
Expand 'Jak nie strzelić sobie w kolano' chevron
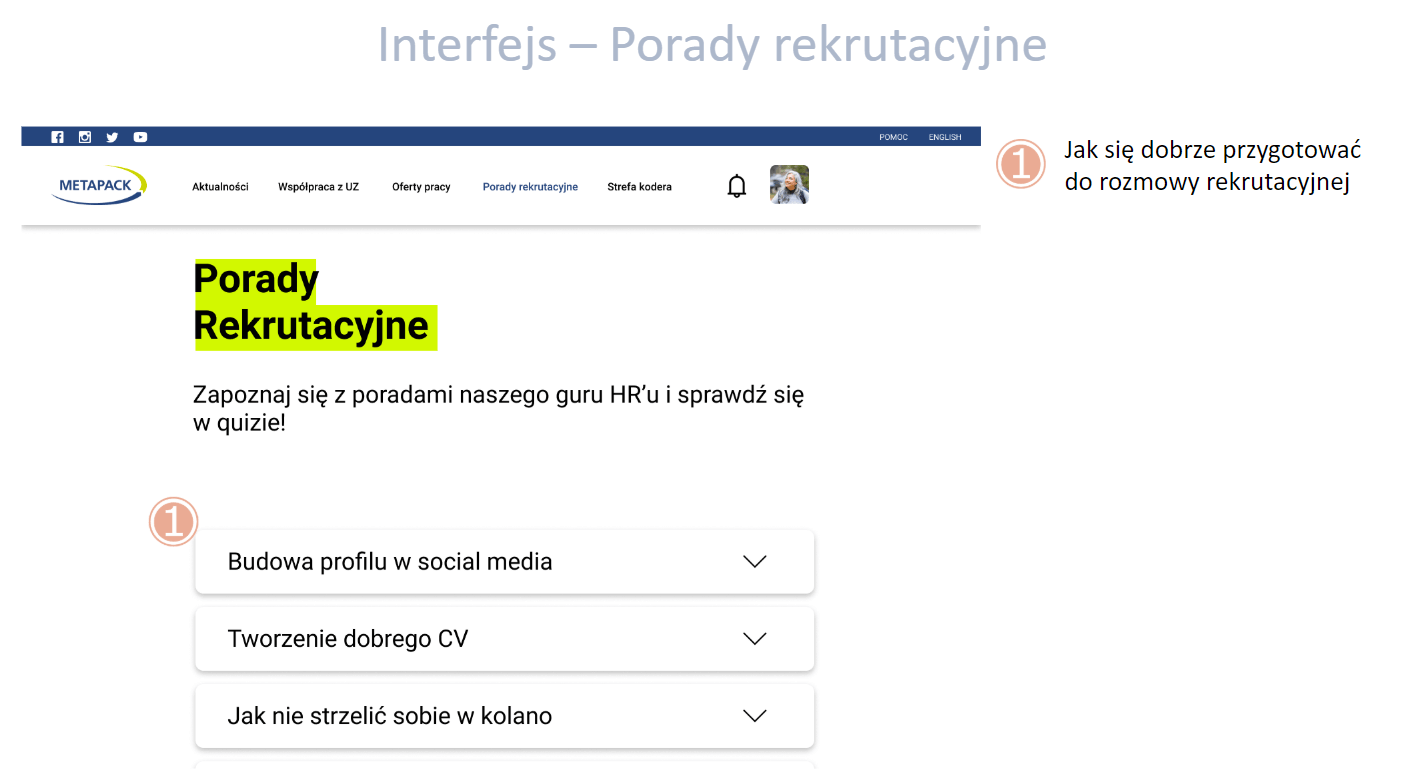coord(755,716)
